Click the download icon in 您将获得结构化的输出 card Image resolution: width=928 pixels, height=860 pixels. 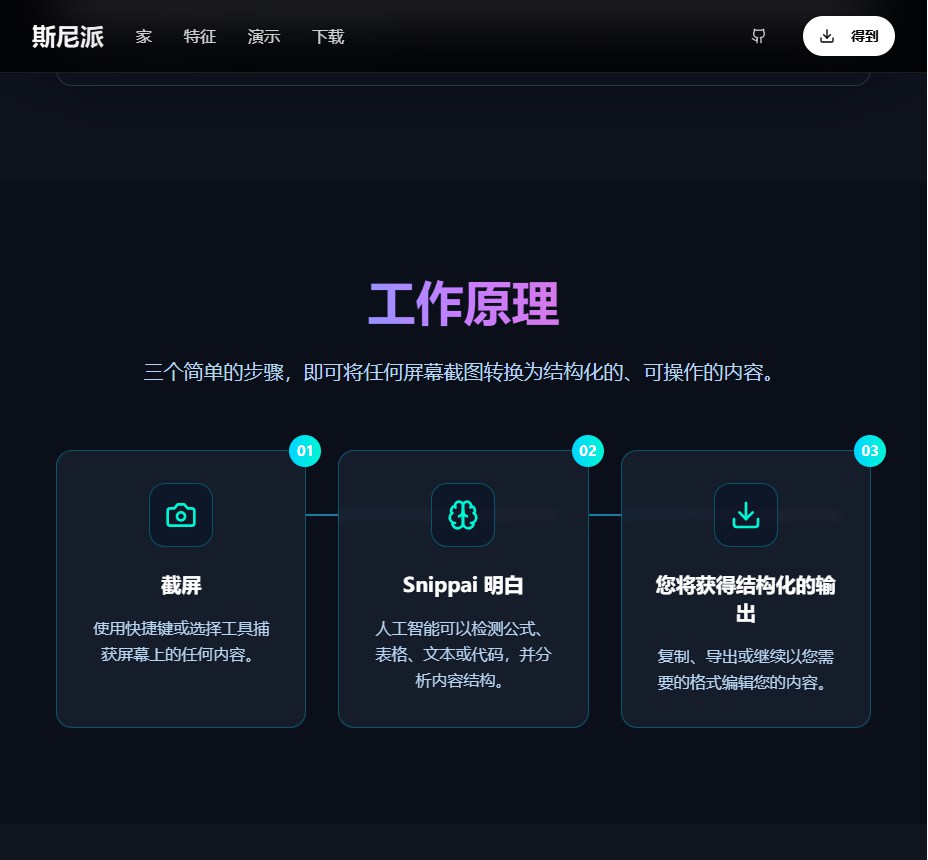(746, 515)
